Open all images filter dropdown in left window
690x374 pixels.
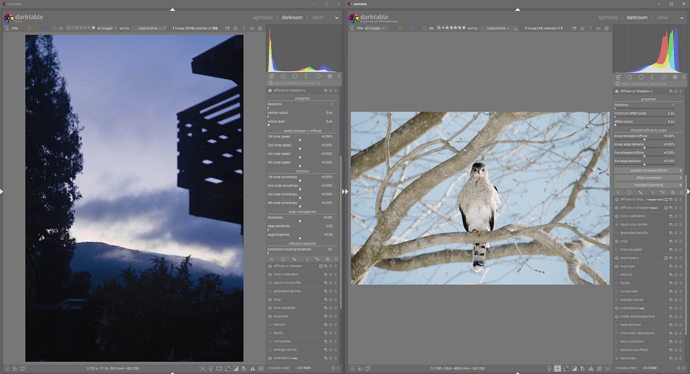pyautogui.click(x=106, y=28)
